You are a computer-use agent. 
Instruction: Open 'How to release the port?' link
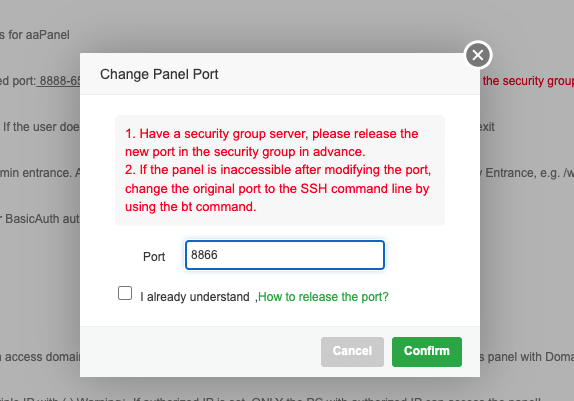323,297
